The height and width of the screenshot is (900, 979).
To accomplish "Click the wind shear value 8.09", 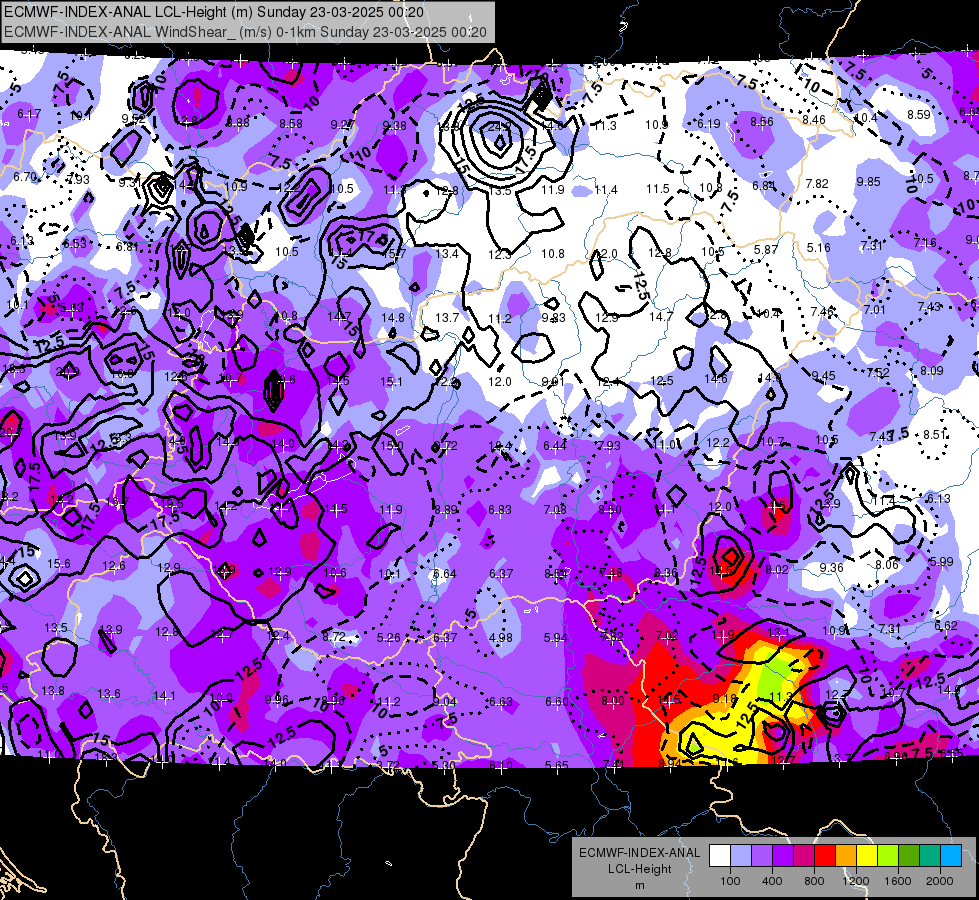I will coord(932,371).
